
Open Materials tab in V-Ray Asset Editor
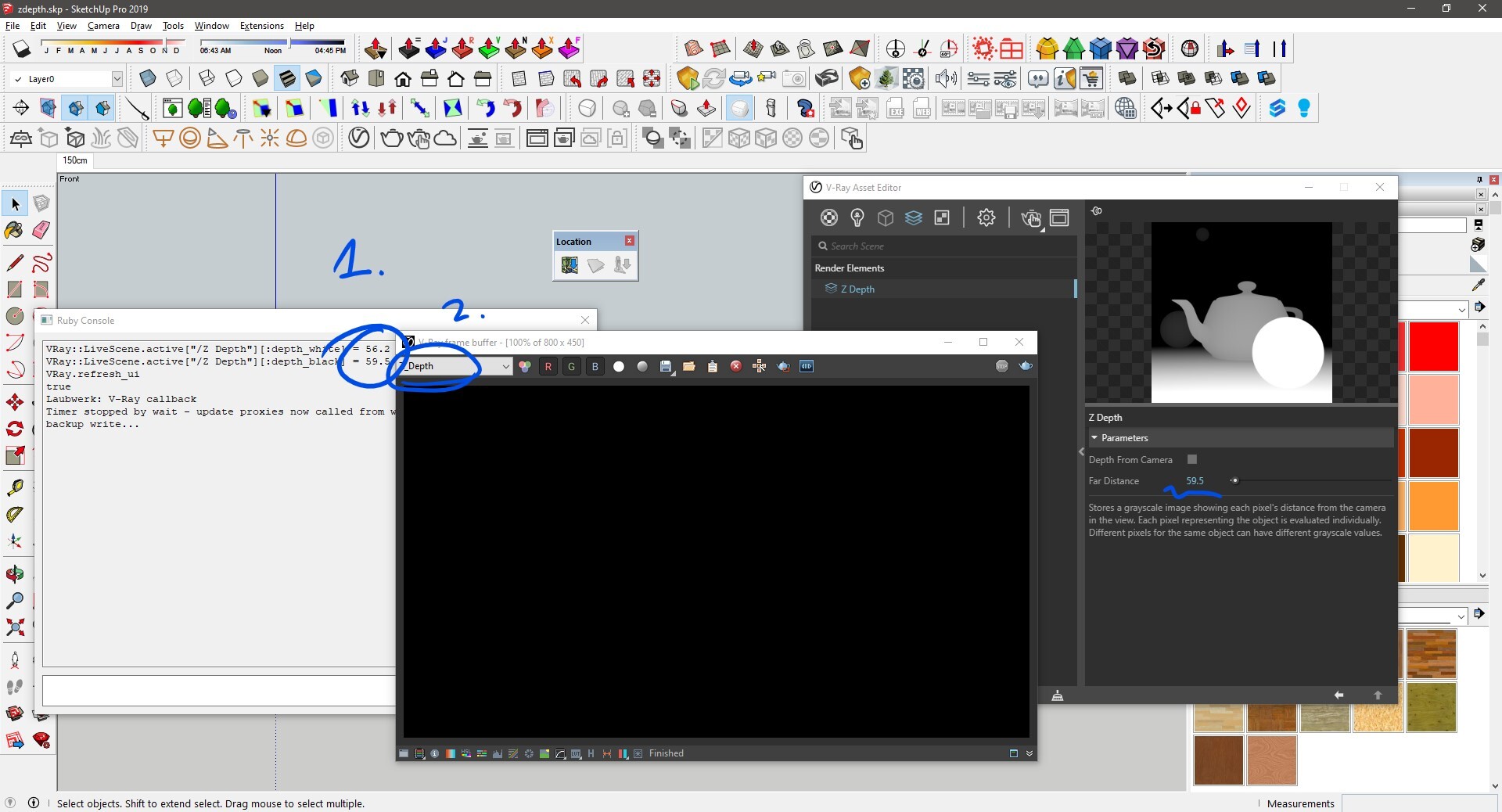click(x=829, y=217)
